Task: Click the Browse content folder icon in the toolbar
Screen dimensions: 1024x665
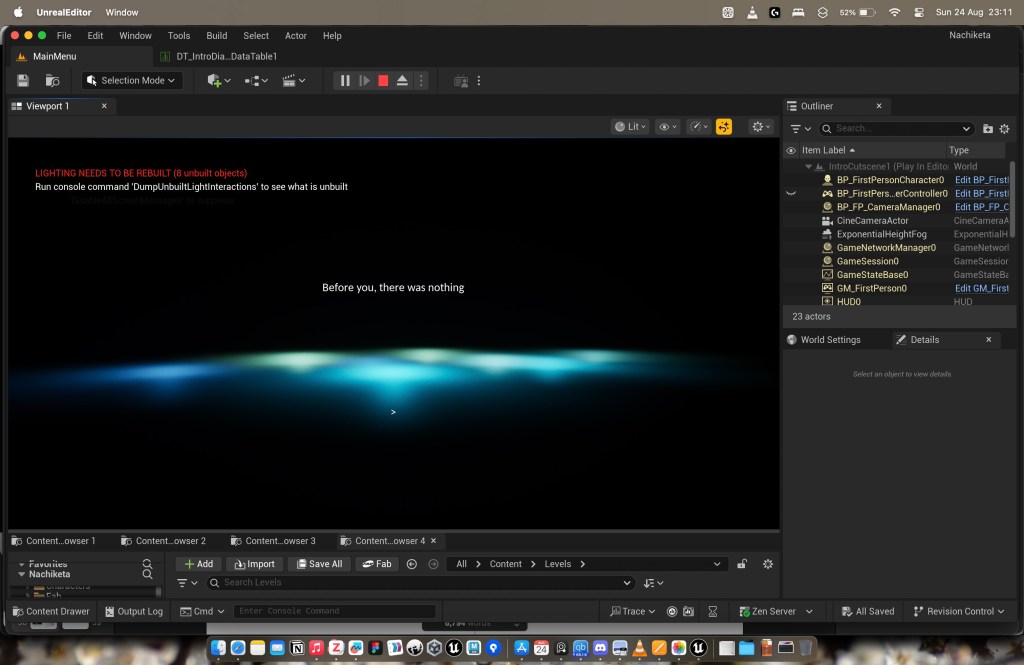Action: (53, 81)
